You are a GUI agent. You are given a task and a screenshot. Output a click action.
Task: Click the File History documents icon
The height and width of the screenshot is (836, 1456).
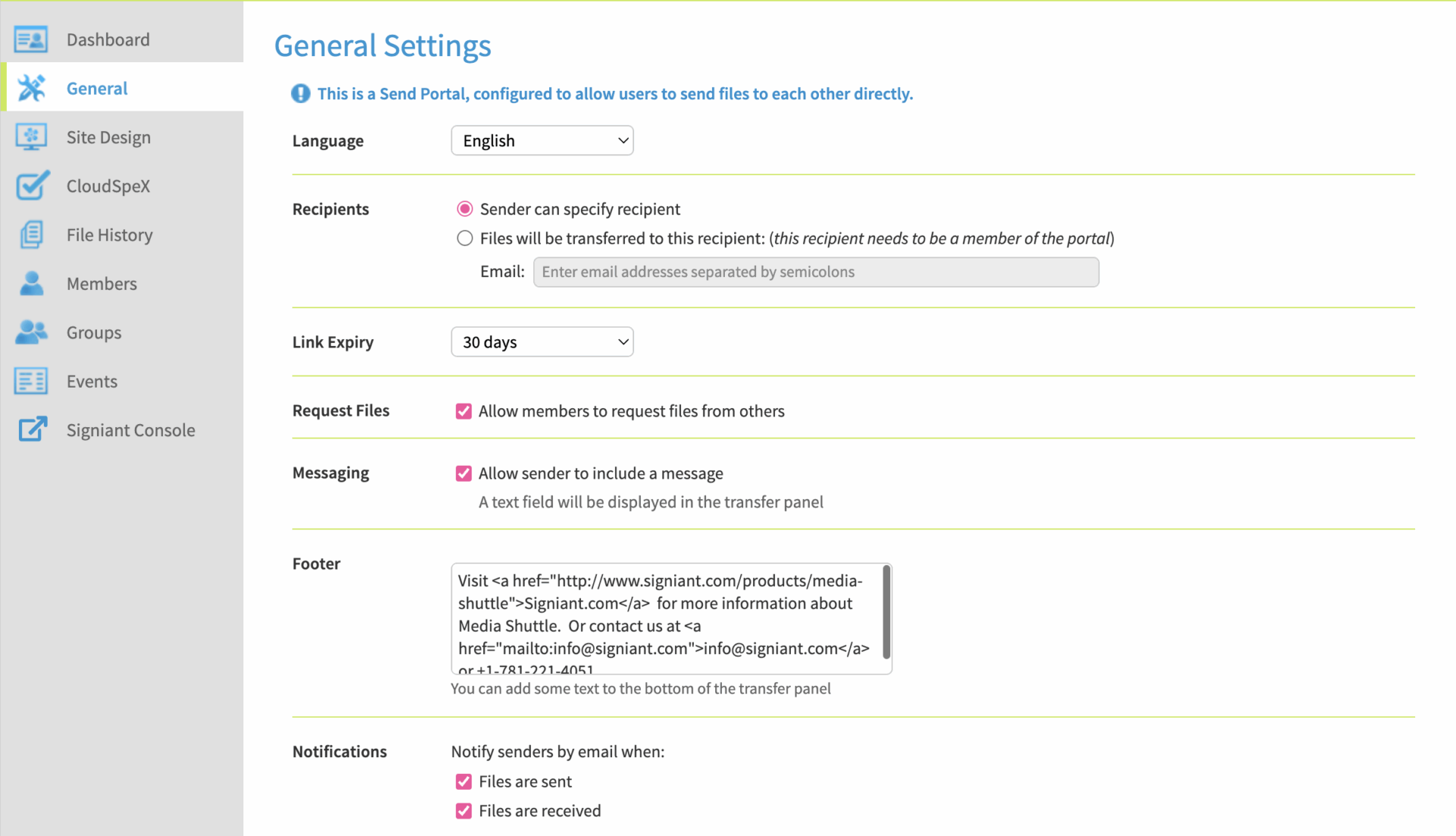(31, 234)
